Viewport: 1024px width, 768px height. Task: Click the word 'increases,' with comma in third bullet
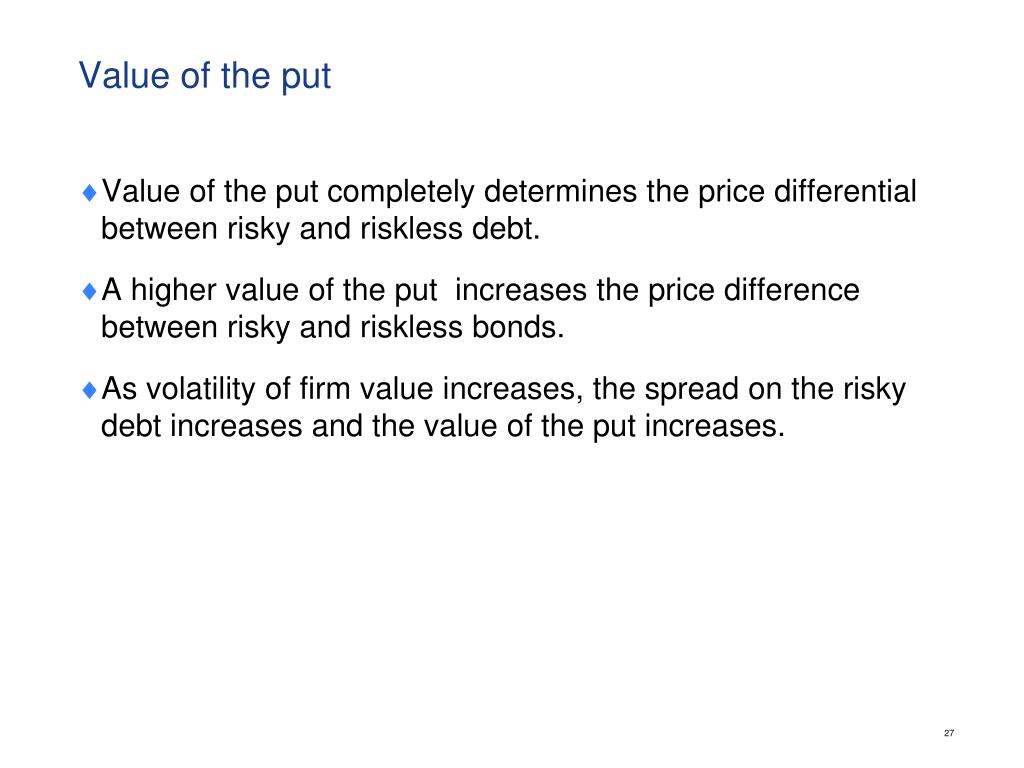[513, 390]
